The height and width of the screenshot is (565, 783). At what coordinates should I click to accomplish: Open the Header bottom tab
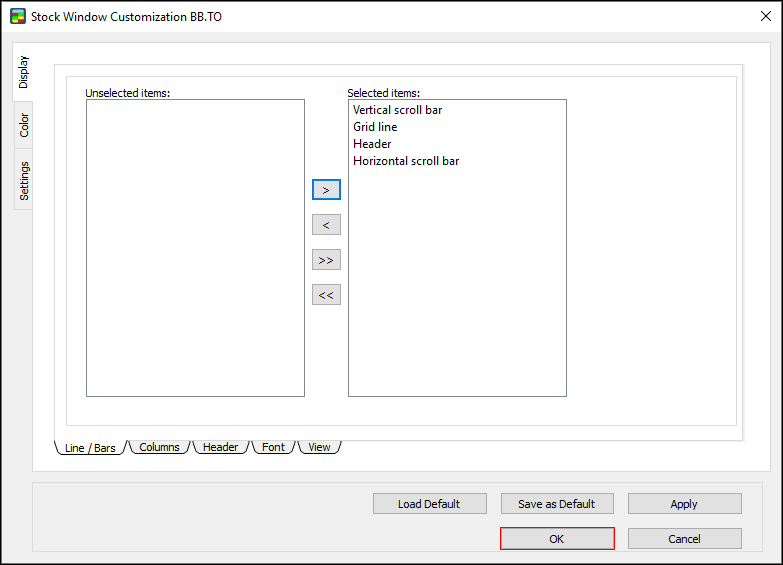click(220, 447)
